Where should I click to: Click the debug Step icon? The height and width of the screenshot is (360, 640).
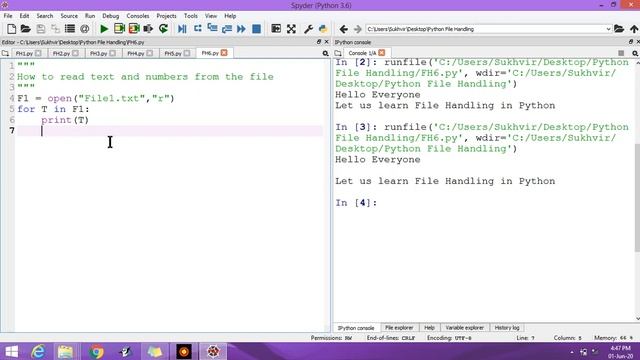click(198, 29)
